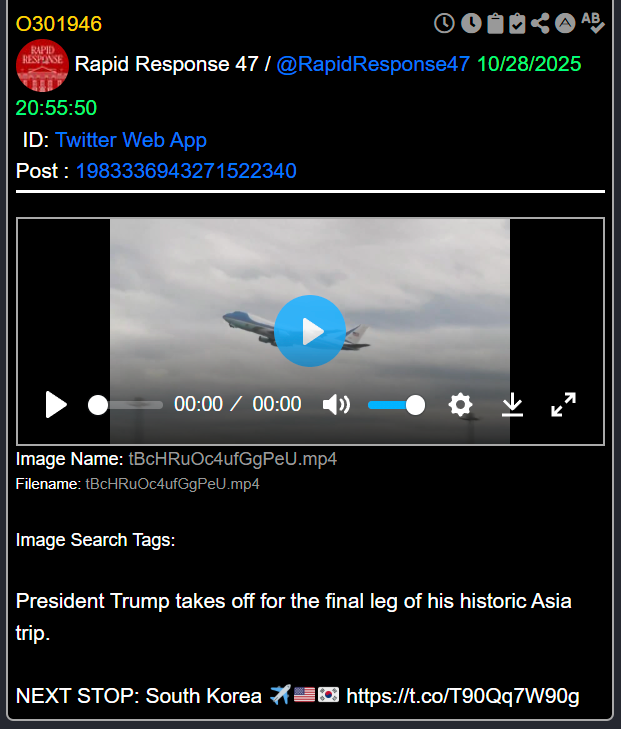Open the @RapidResponse47 handle link

(372, 65)
